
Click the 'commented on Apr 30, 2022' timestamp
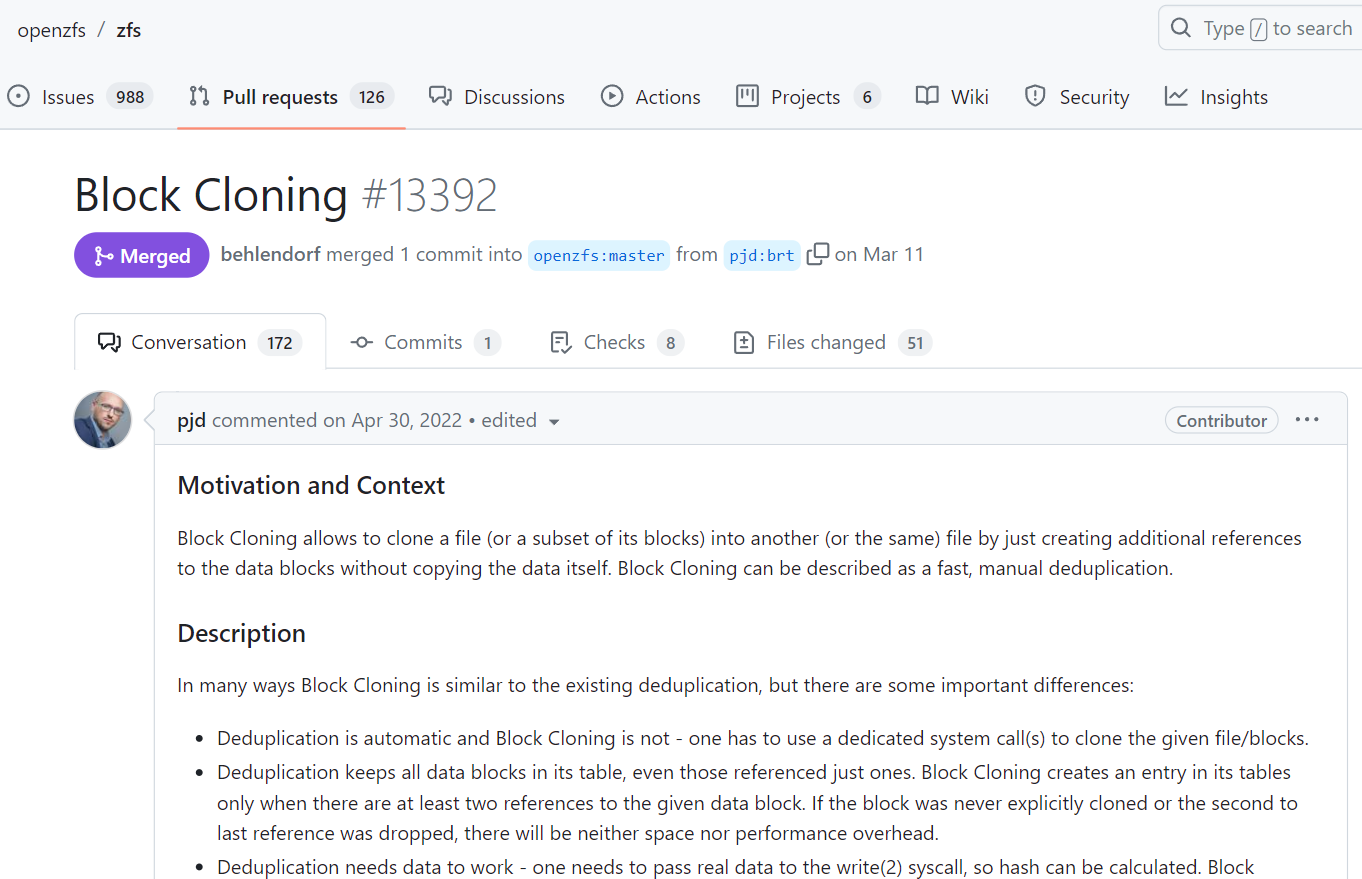[x=337, y=420]
